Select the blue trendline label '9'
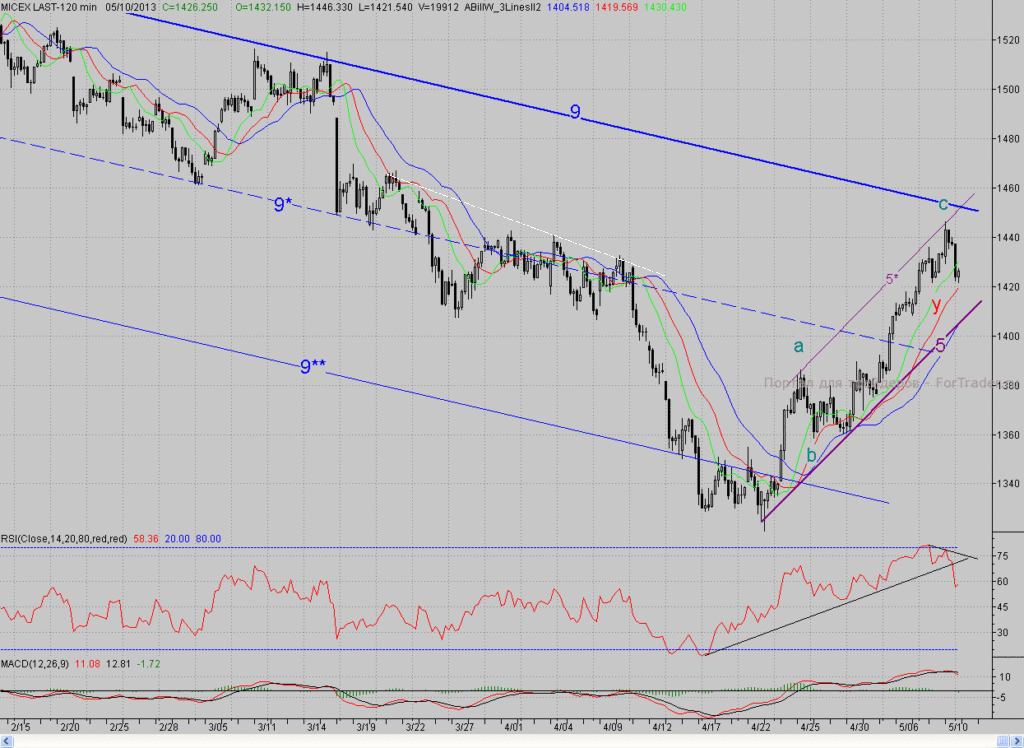The image size is (1024, 748). [575, 112]
